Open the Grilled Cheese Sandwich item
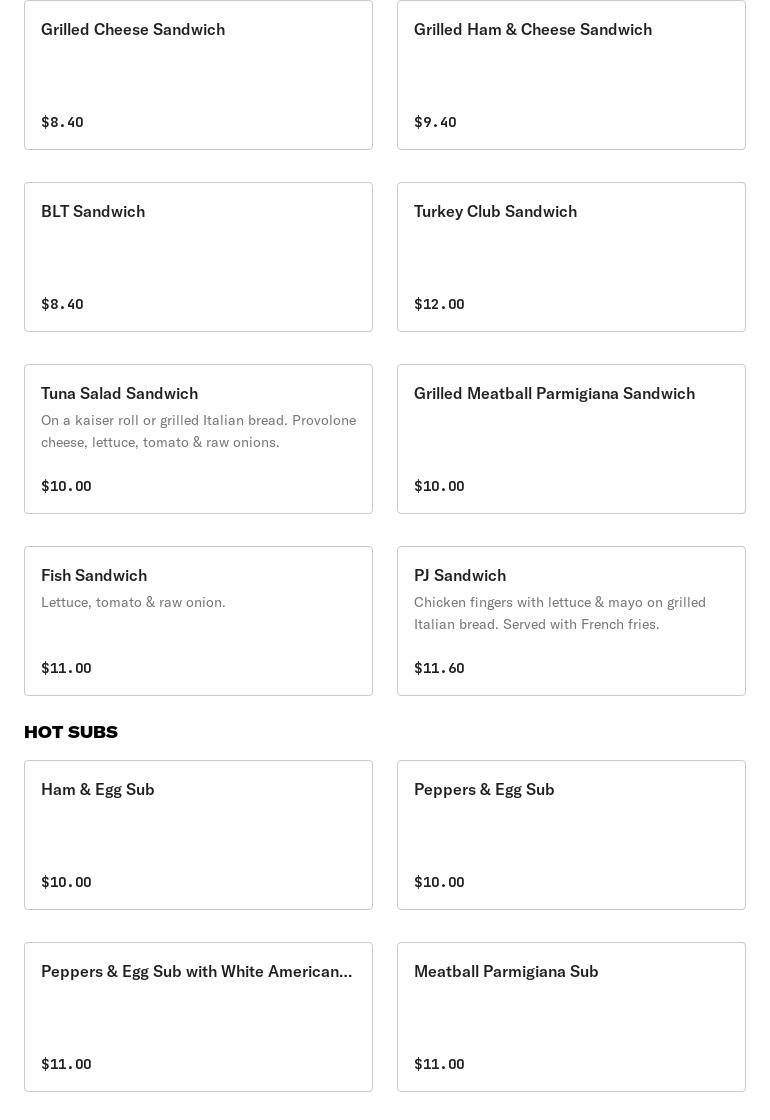This screenshot has width=770, height=1120. click(x=199, y=75)
